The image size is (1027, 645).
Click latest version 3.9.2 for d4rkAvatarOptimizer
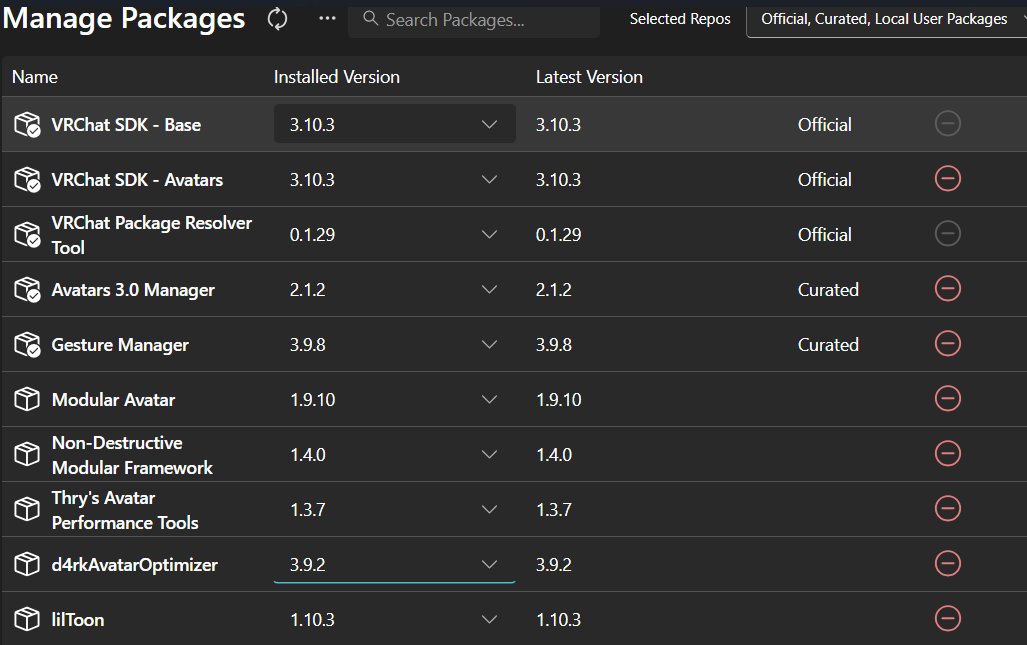[x=553, y=565]
